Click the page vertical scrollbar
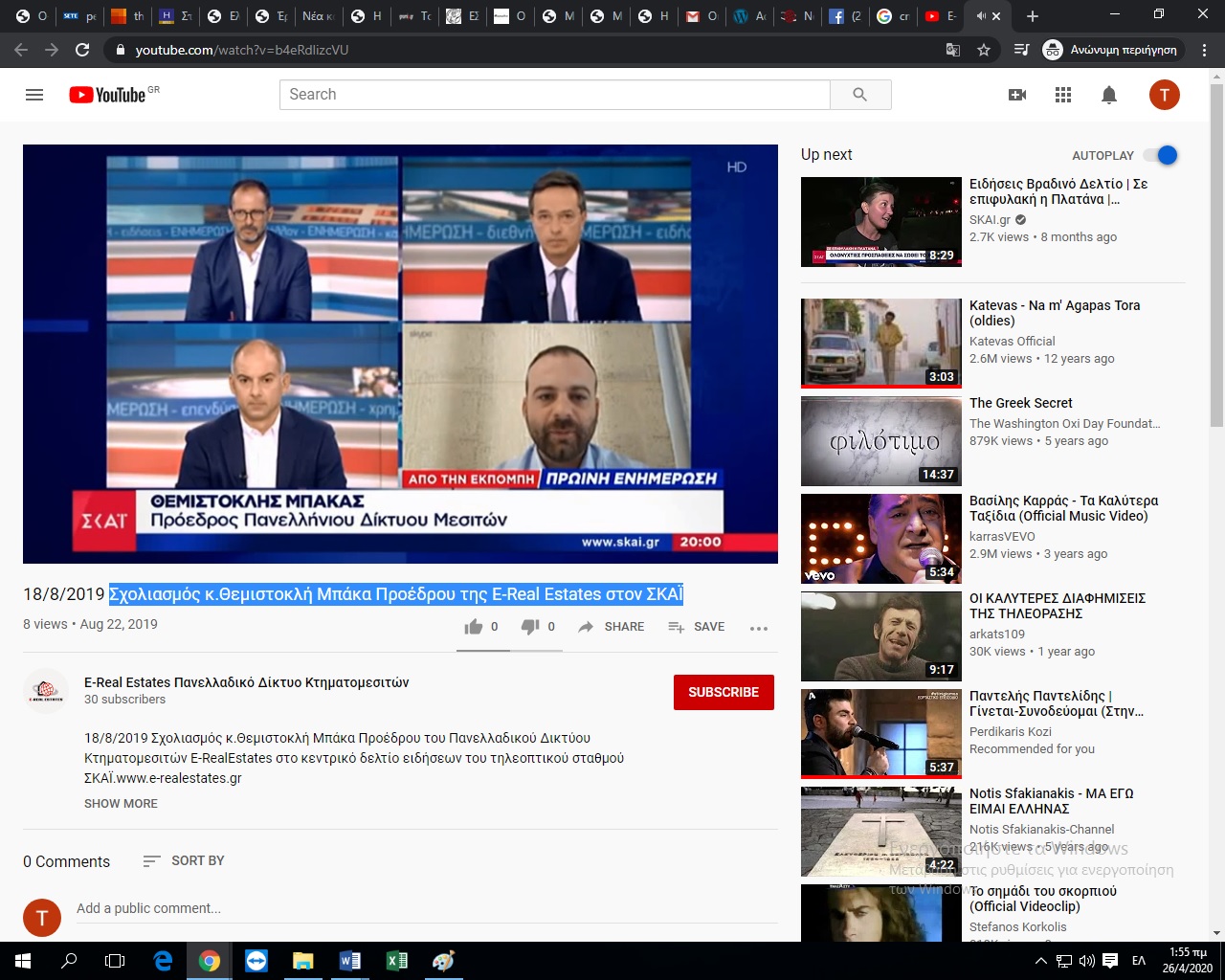This screenshot has width=1225, height=980. (x=1216, y=256)
